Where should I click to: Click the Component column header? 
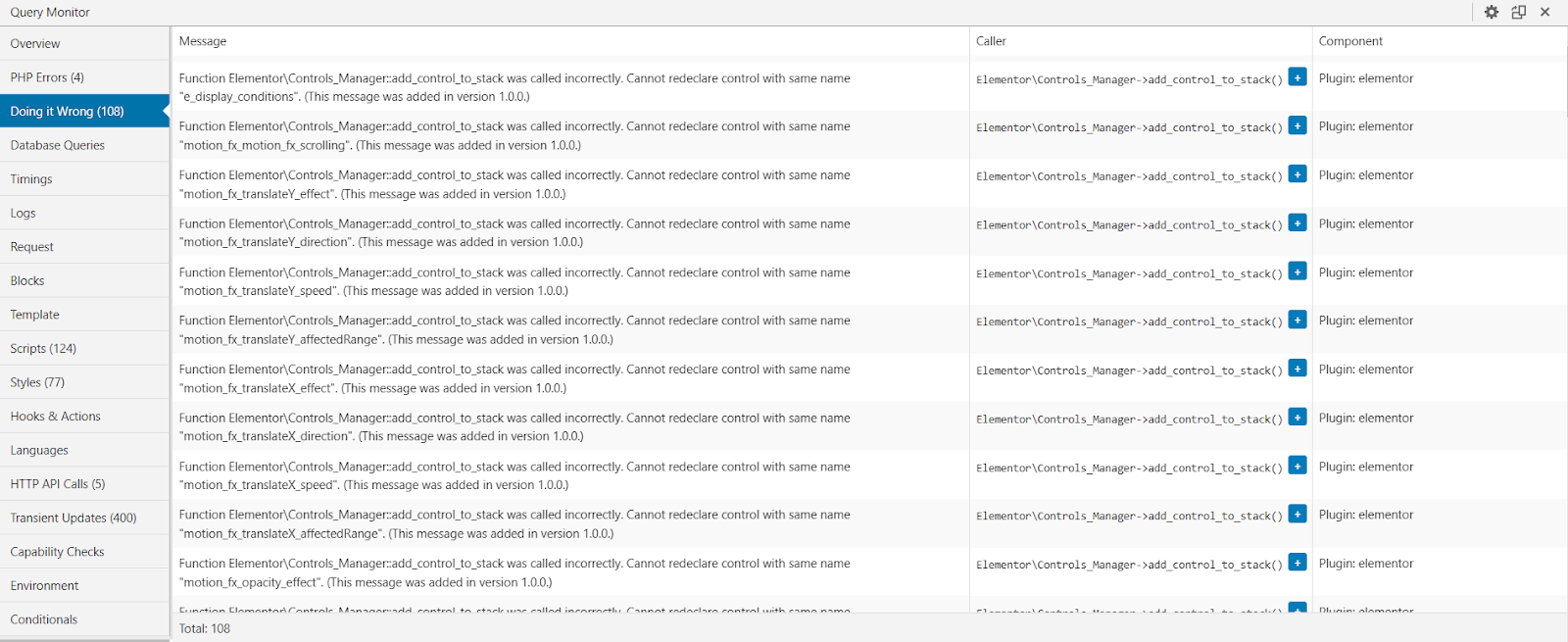click(x=1350, y=41)
